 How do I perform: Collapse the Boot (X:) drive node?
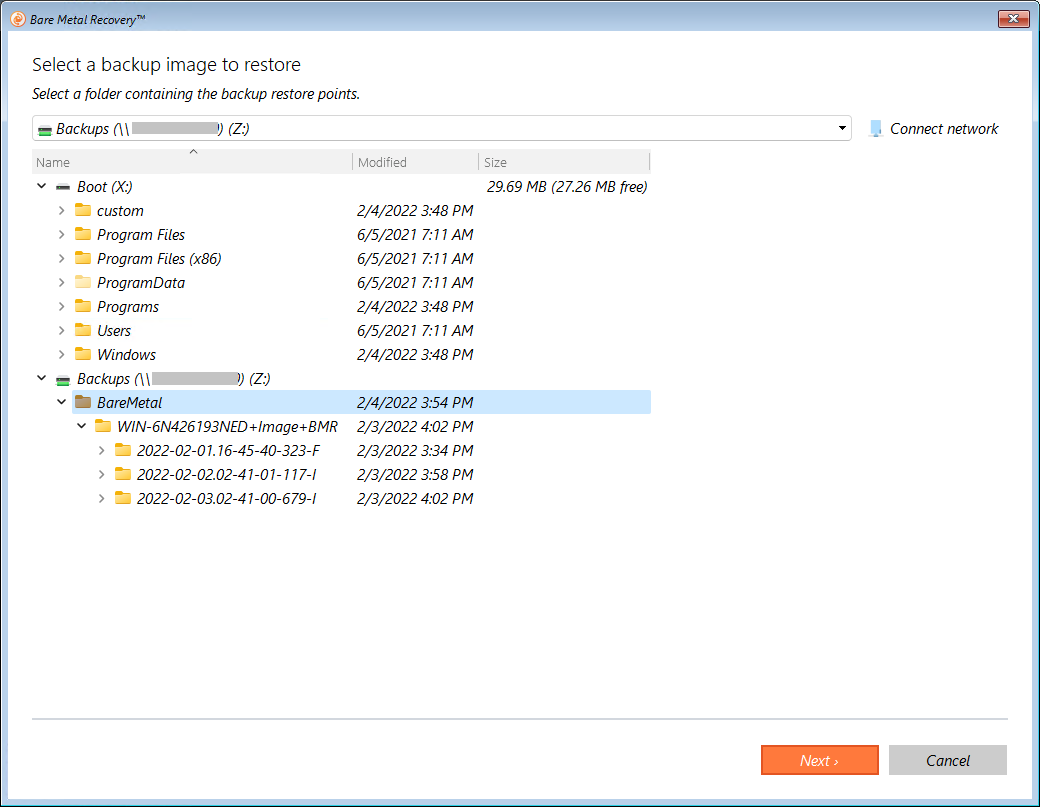[x=41, y=187]
